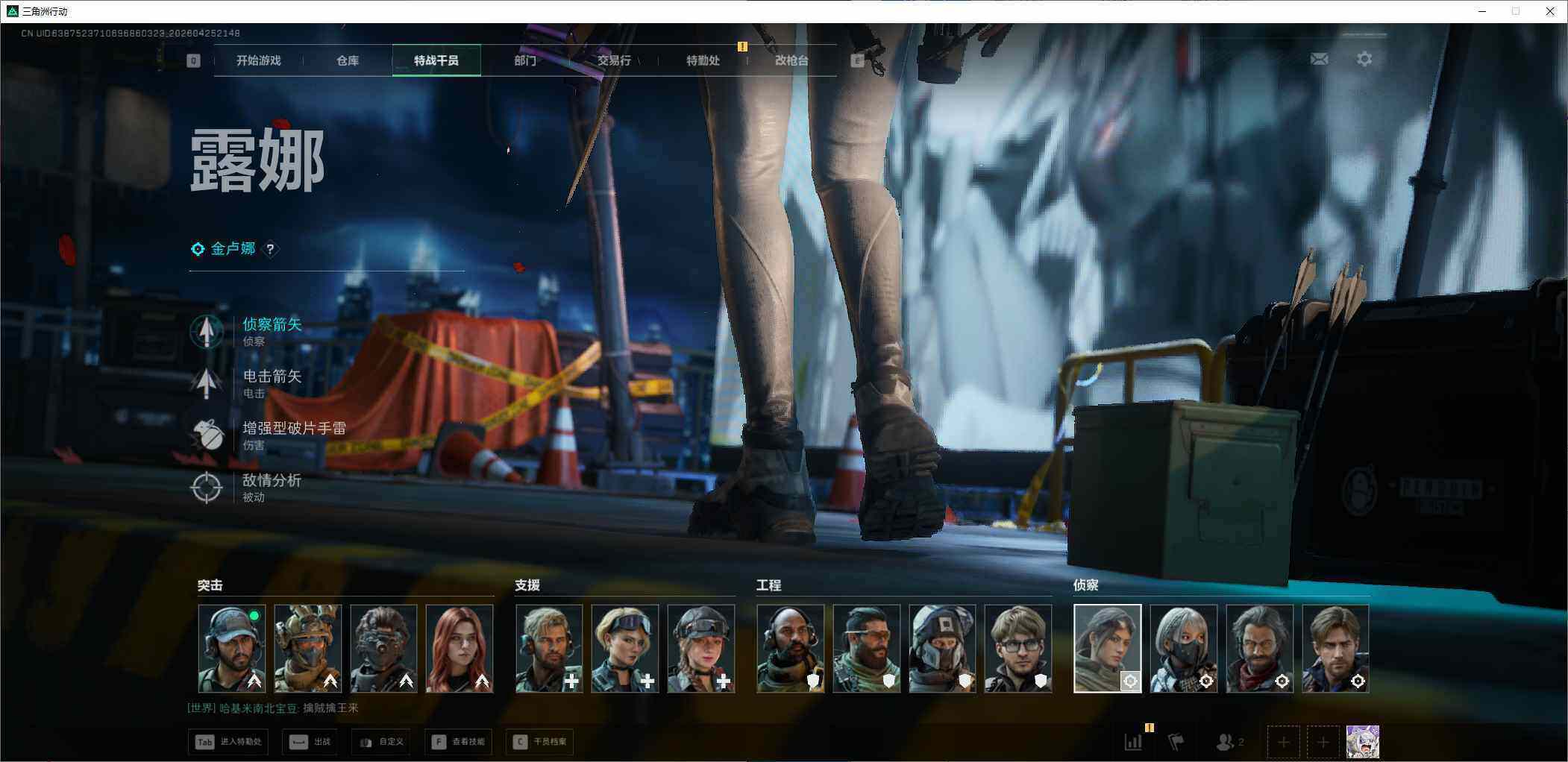Select the 增强型破片手雷 grenade icon
The image size is (1568, 762).
pos(207,435)
